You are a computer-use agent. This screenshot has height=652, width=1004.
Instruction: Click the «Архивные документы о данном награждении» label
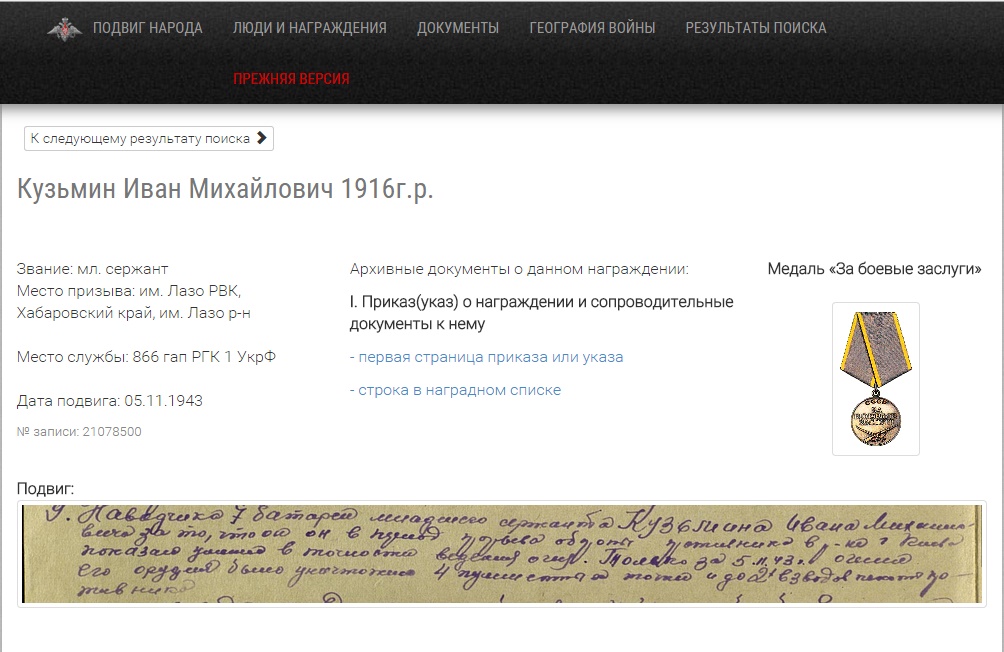pos(519,269)
